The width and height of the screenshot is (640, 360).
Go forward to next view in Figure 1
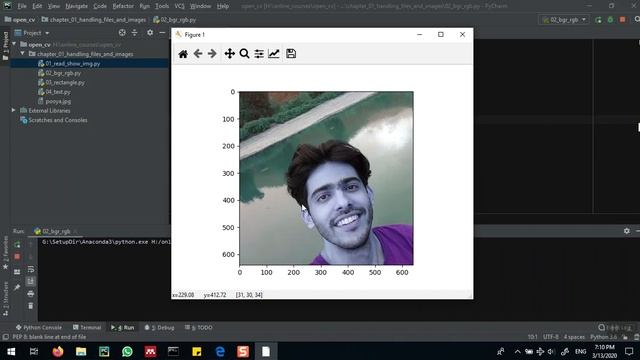pos(212,54)
